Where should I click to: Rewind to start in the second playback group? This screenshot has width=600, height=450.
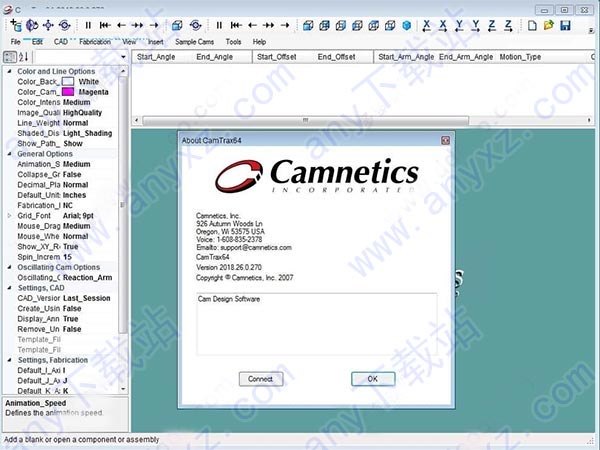[x=236, y=25]
